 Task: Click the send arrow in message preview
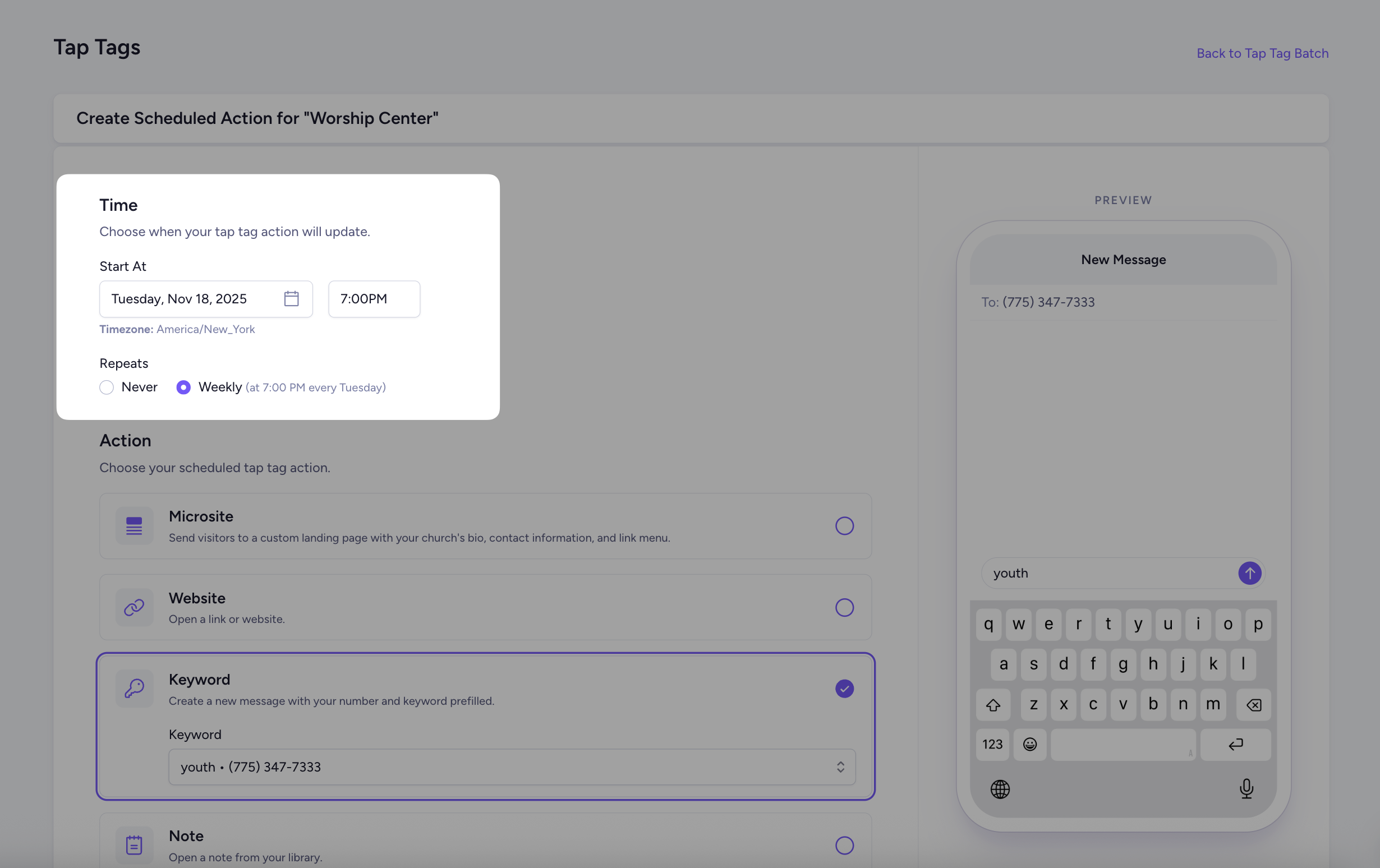click(1249, 573)
